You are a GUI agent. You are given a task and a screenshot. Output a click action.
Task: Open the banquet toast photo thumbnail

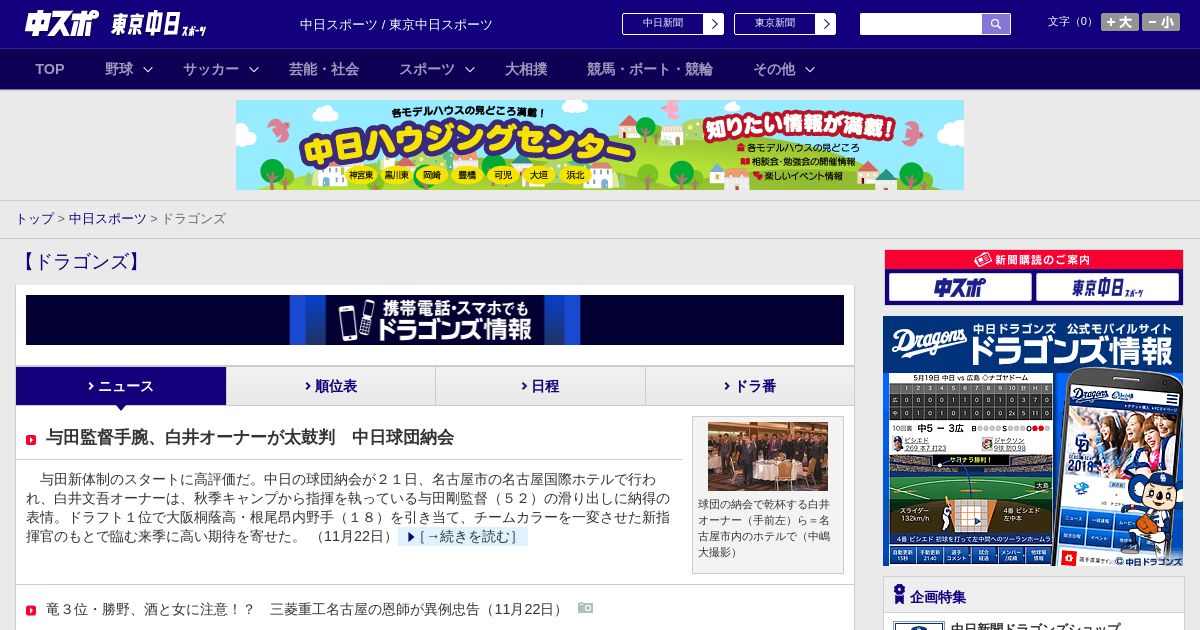pos(768,456)
